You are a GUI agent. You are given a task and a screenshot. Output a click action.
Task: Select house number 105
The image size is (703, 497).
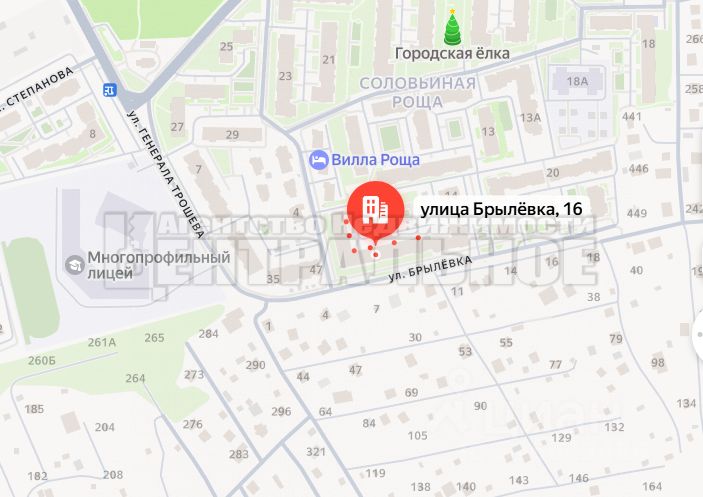click(x=417, y=435)
